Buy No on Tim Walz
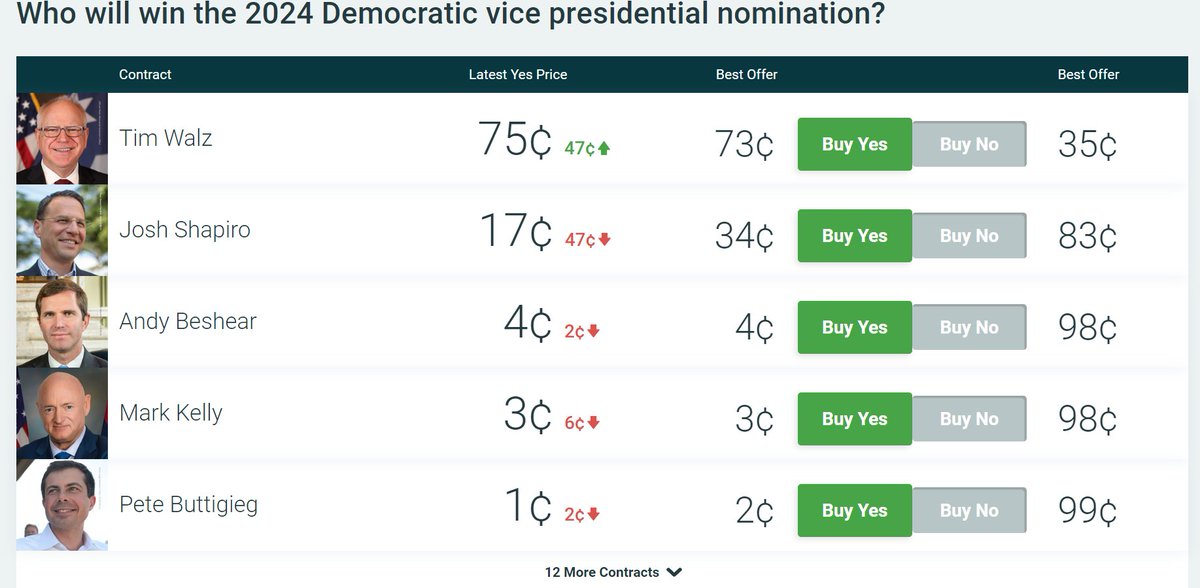Image resolution: width=1200 pixels, height=588 pixels. [969, 144]
